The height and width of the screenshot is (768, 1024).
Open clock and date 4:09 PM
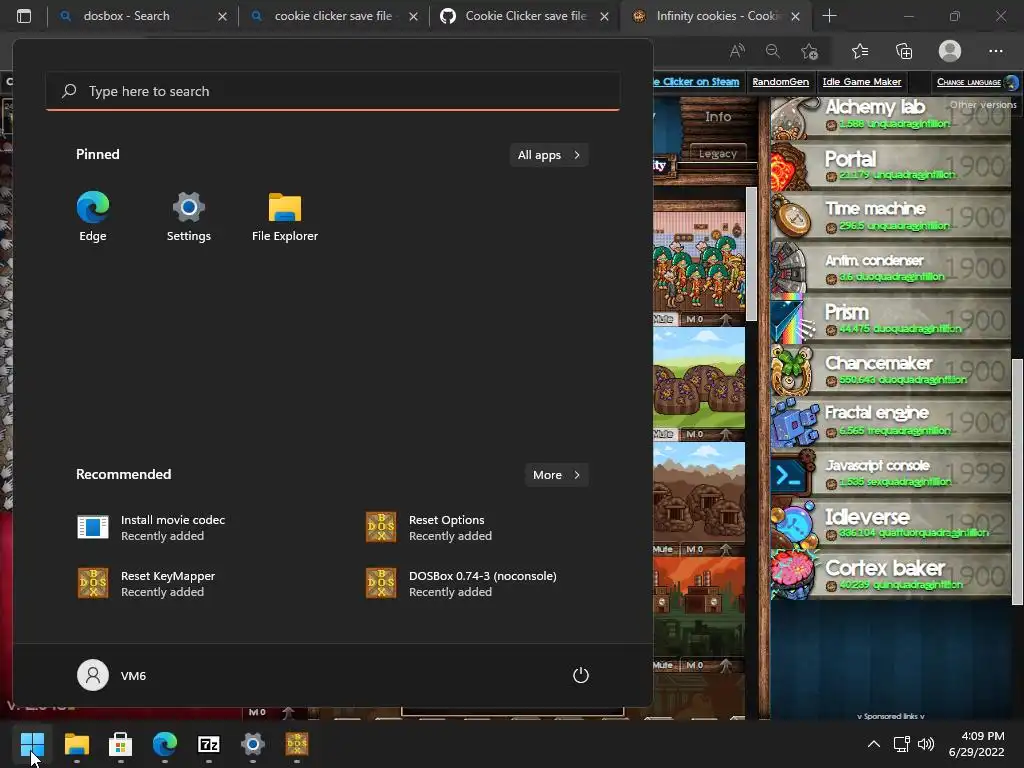click(x=976, y=744)
